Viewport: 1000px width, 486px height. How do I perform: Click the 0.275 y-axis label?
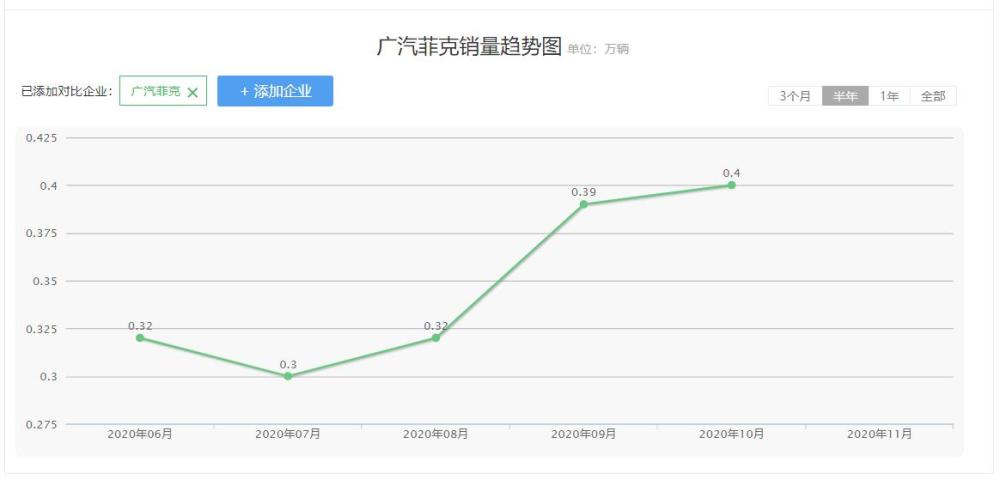pyautogui.click(x=41, y=425)
